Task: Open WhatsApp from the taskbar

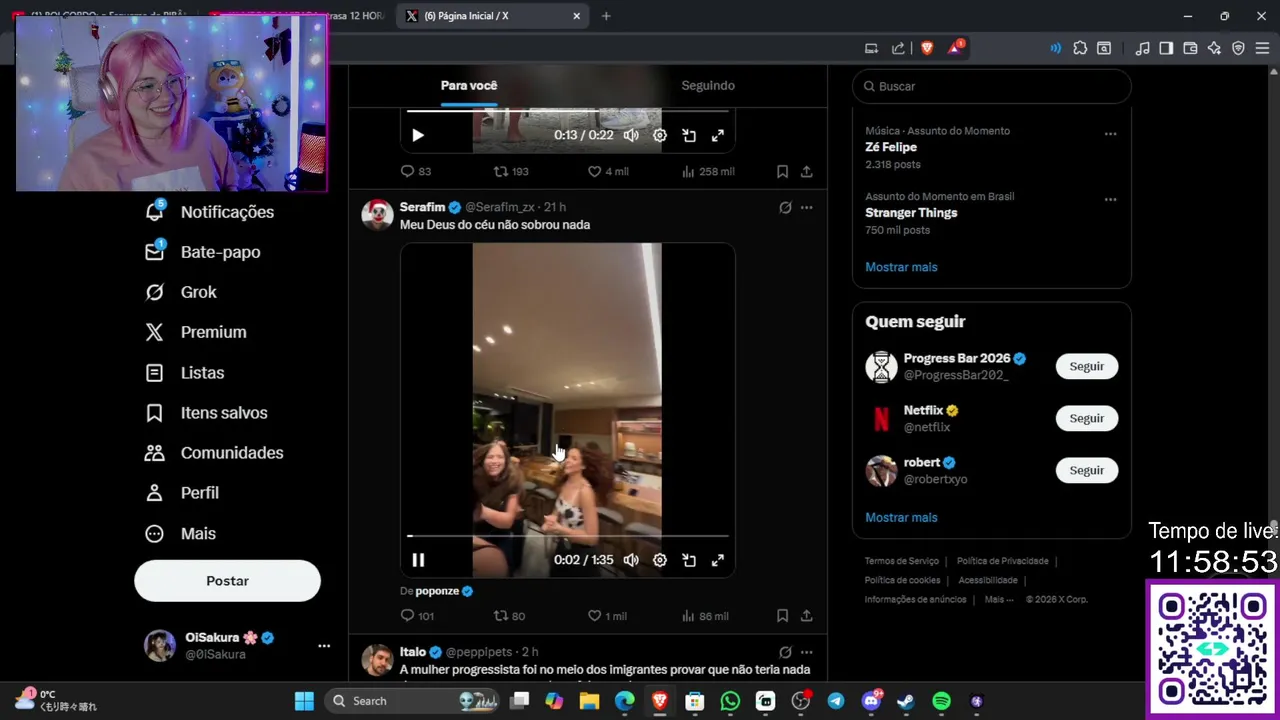Action: point(730,702)
